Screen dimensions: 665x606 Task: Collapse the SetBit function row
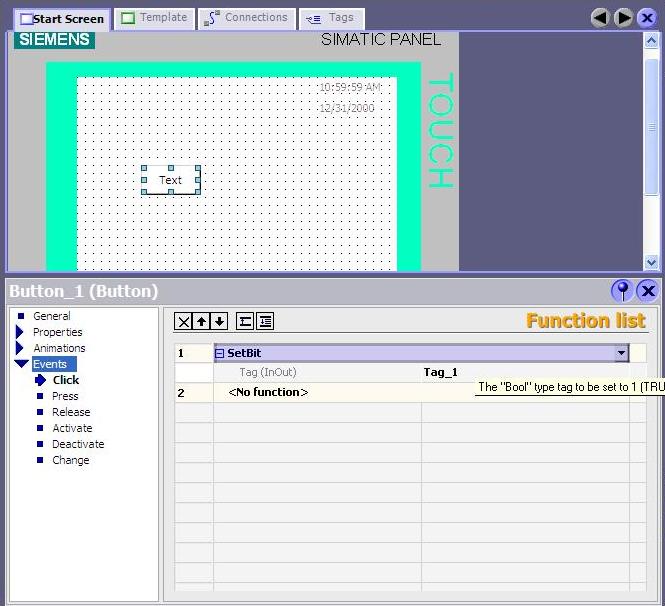[x=220, y=353]
